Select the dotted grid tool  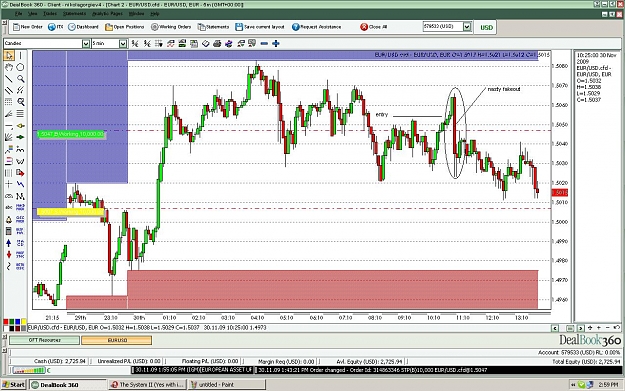pos(9,102)
